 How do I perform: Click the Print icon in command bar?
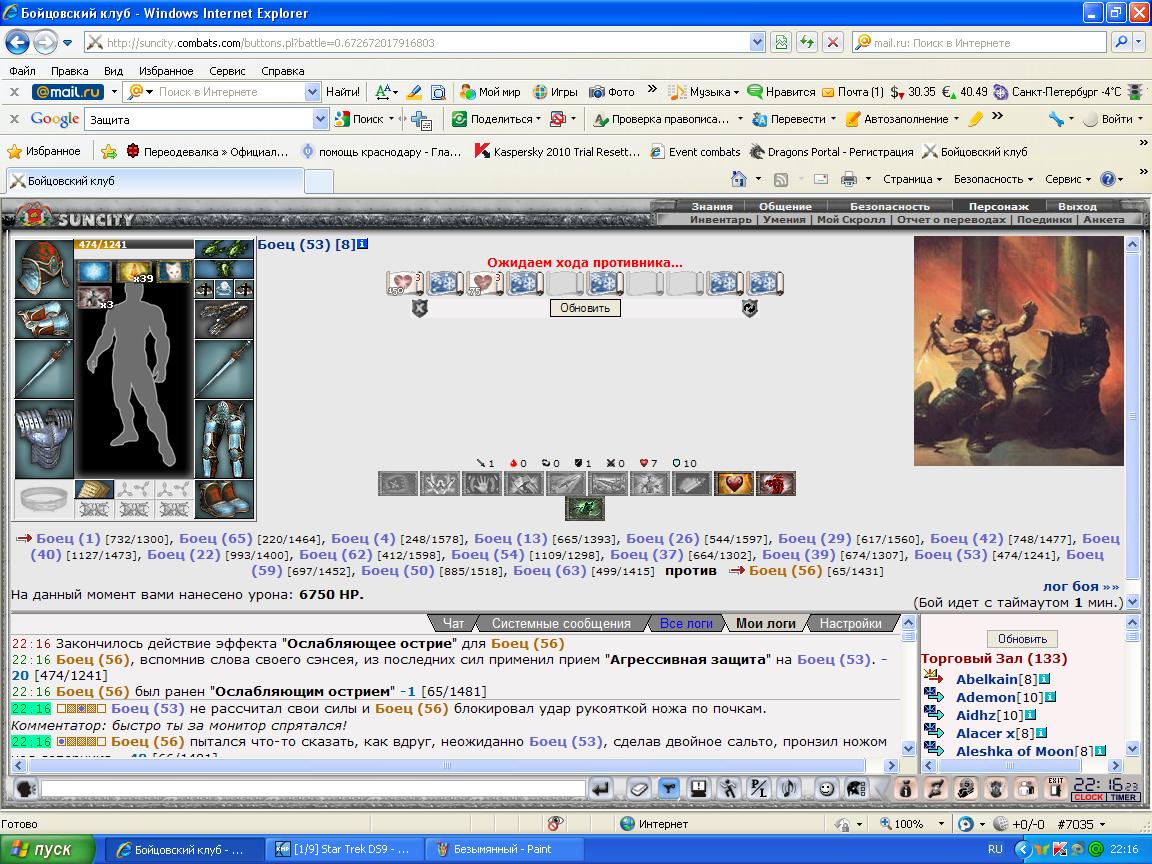(x=849, y=179)
